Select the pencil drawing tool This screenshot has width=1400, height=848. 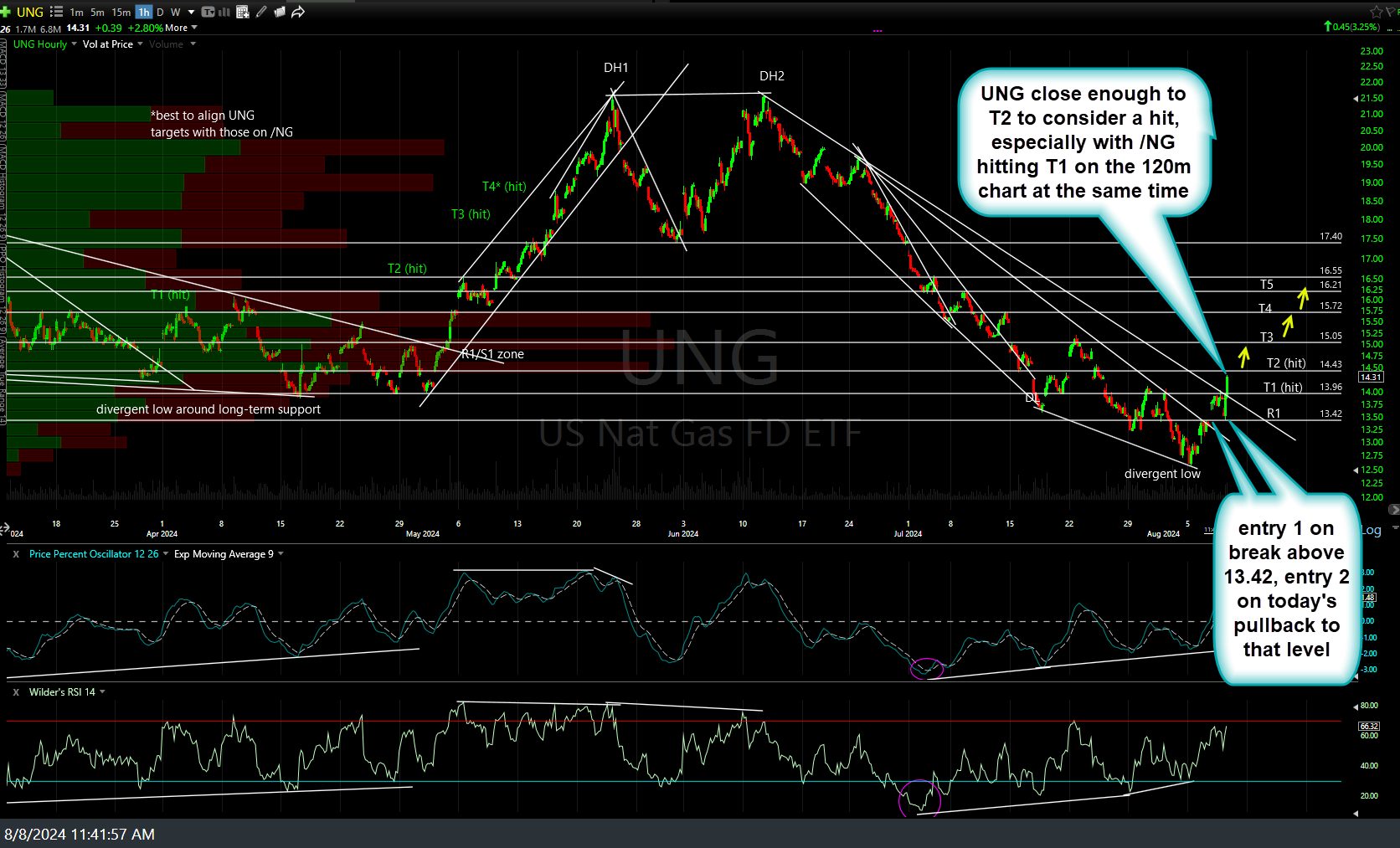pos(261,12)
